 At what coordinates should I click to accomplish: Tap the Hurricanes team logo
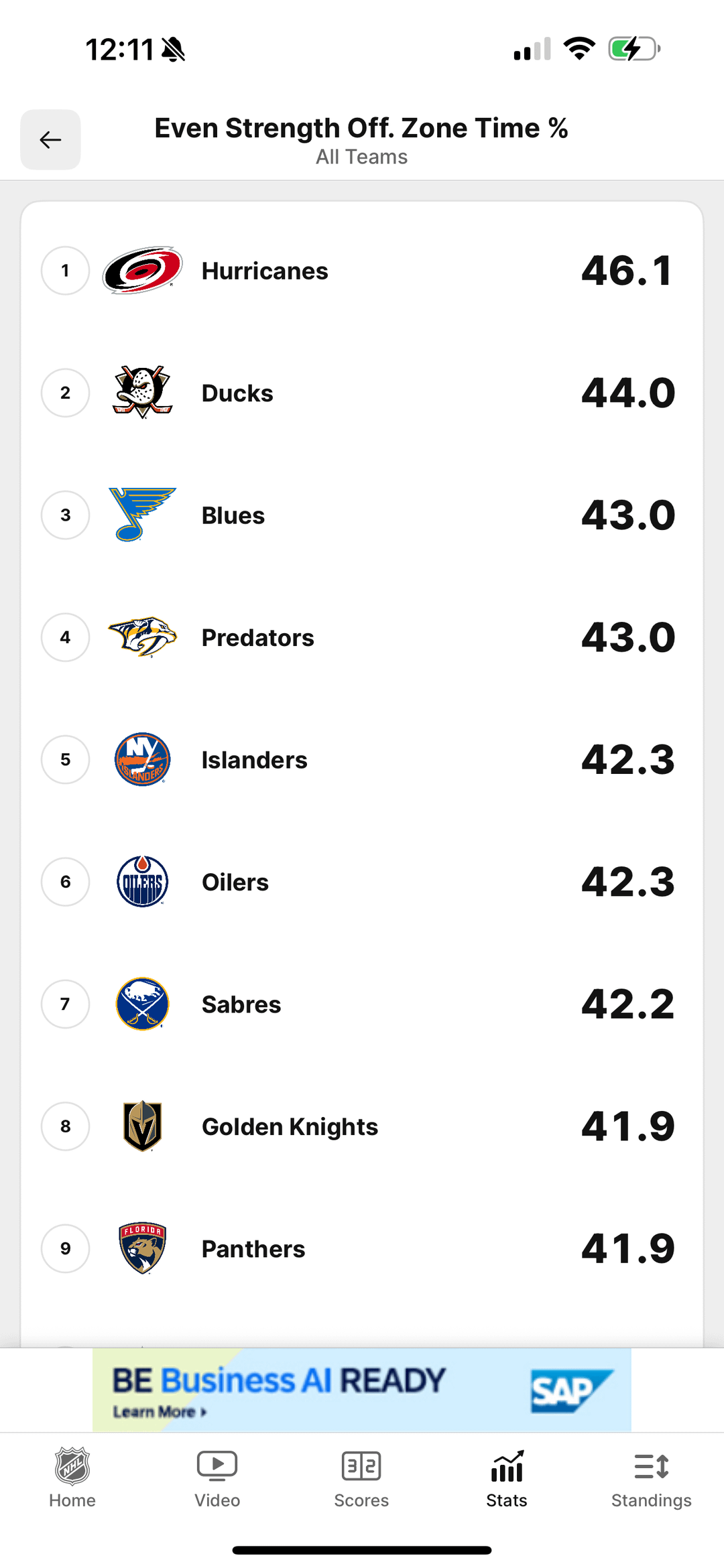[142, 270]
